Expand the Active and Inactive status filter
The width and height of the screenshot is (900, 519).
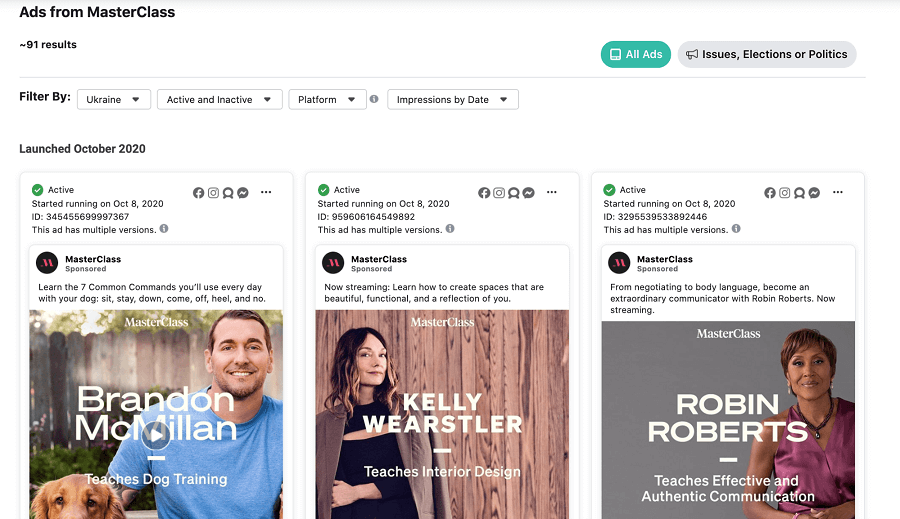point(219,99)
